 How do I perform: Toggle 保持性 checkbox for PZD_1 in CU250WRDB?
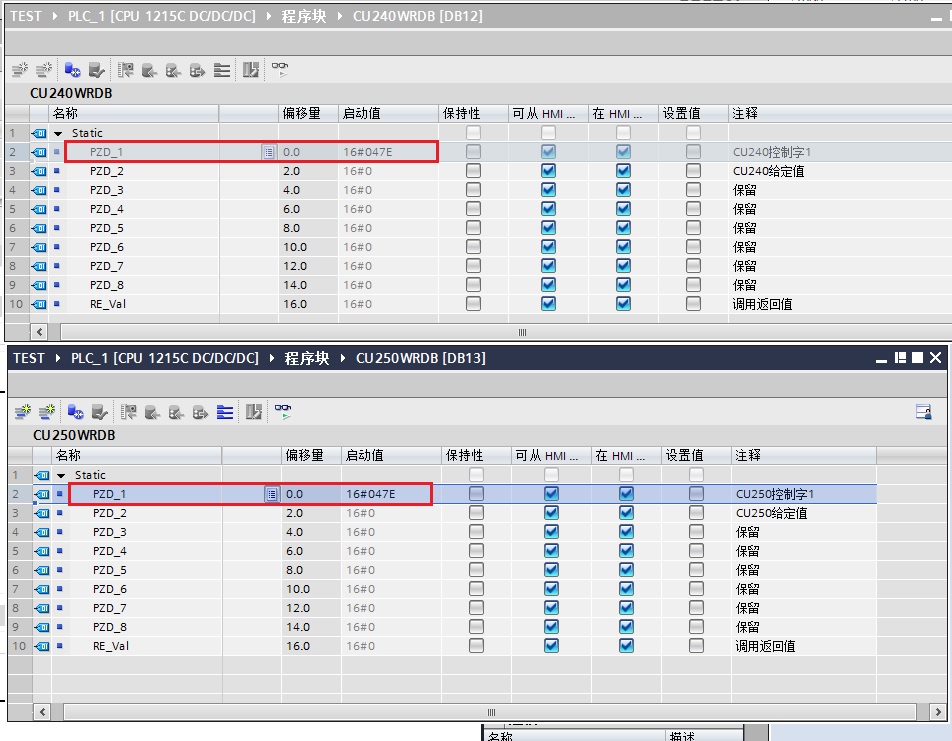(x=477, y=494)
